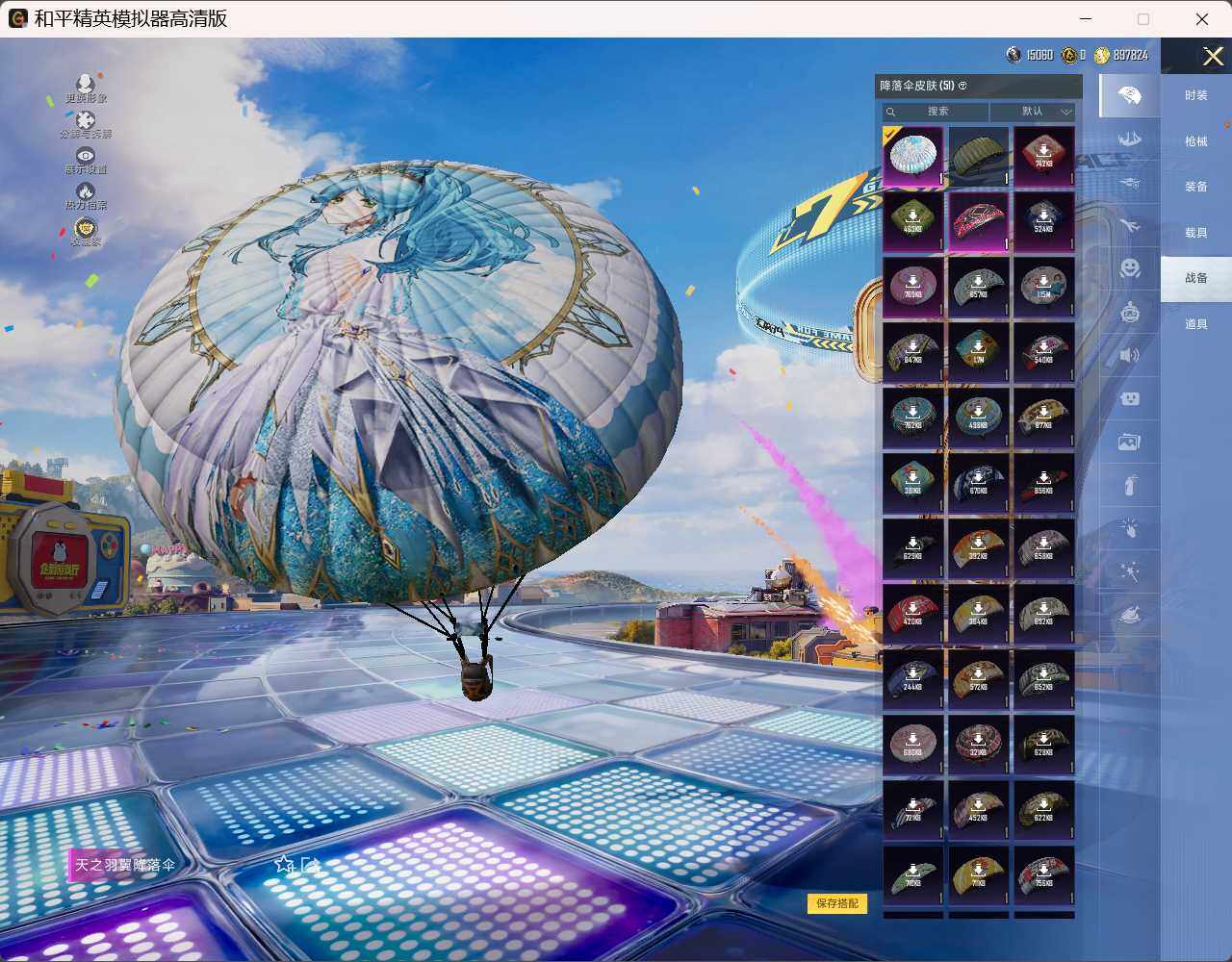The height and width of the screenshot is (962, 1232).
Task: Download the 670KB parachute skin
Action: (x=979, y=483)
